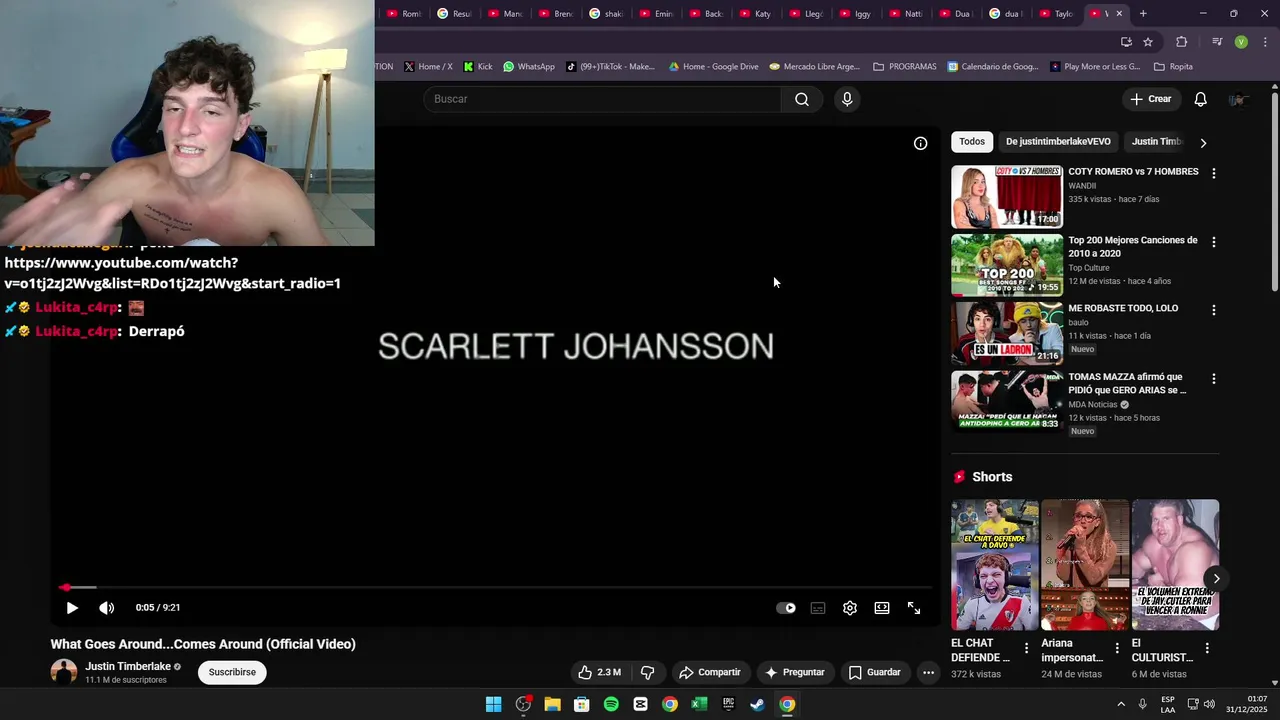The height and width of the screenshot is (720, 1280).
Task: Open the Ropita bookmark folder
Action: tap(1173, 67)
